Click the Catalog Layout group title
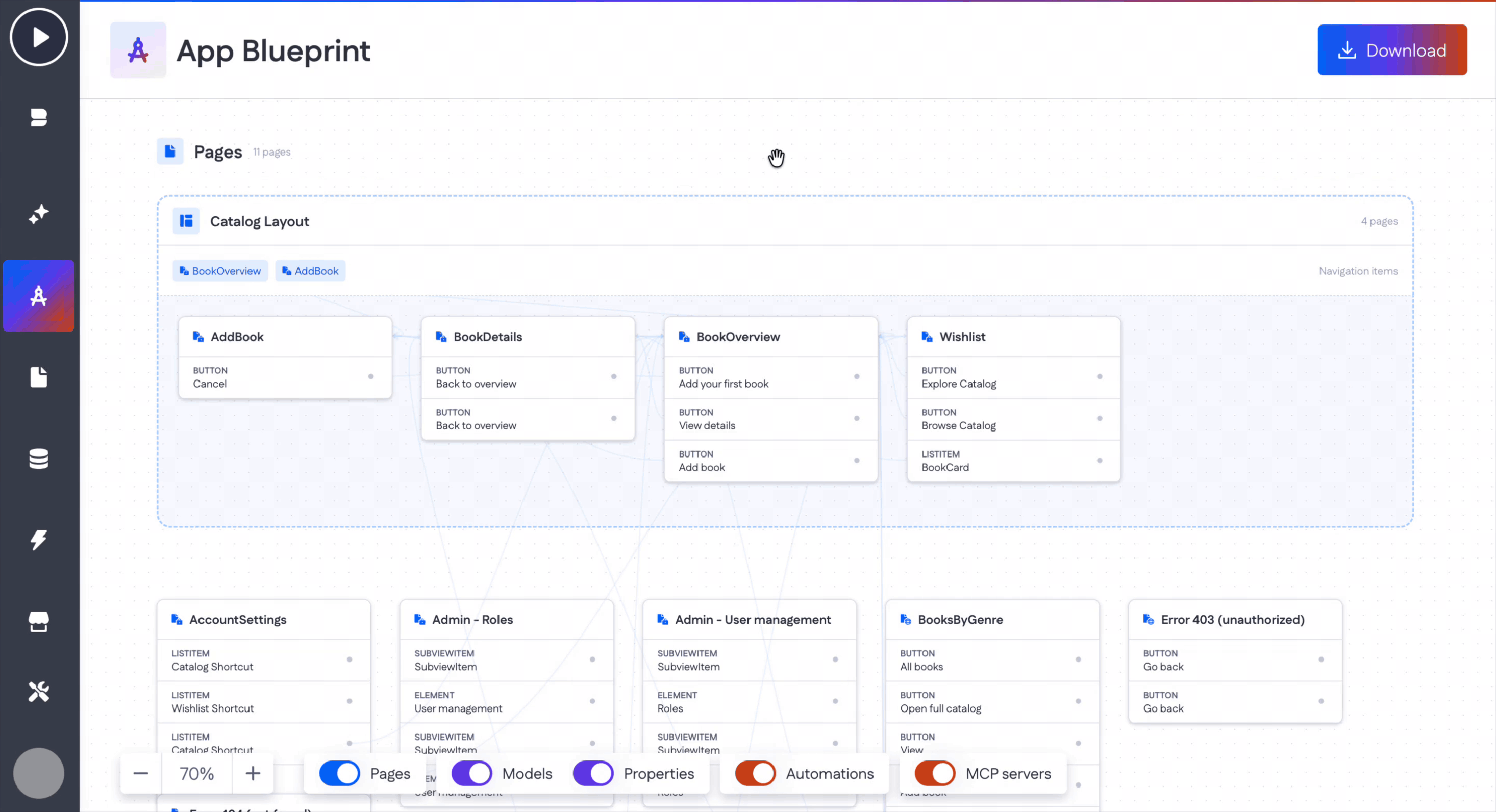The height and width of the screenshot is (812, 1496). click(x=260, y=221)
